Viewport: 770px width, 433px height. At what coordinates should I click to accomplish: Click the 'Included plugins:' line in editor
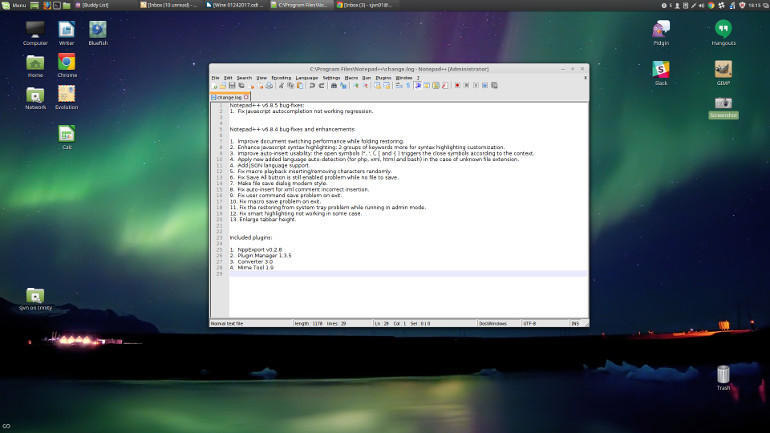click(251, 238)
